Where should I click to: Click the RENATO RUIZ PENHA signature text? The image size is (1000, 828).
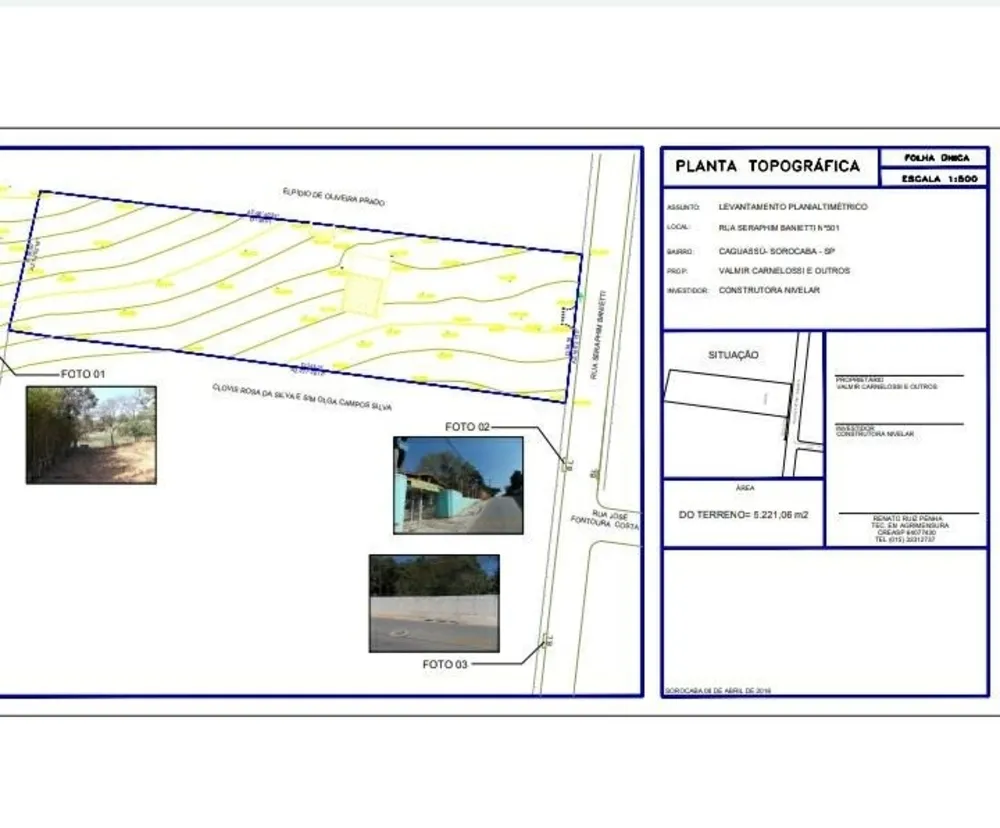[x=908, y=519]
